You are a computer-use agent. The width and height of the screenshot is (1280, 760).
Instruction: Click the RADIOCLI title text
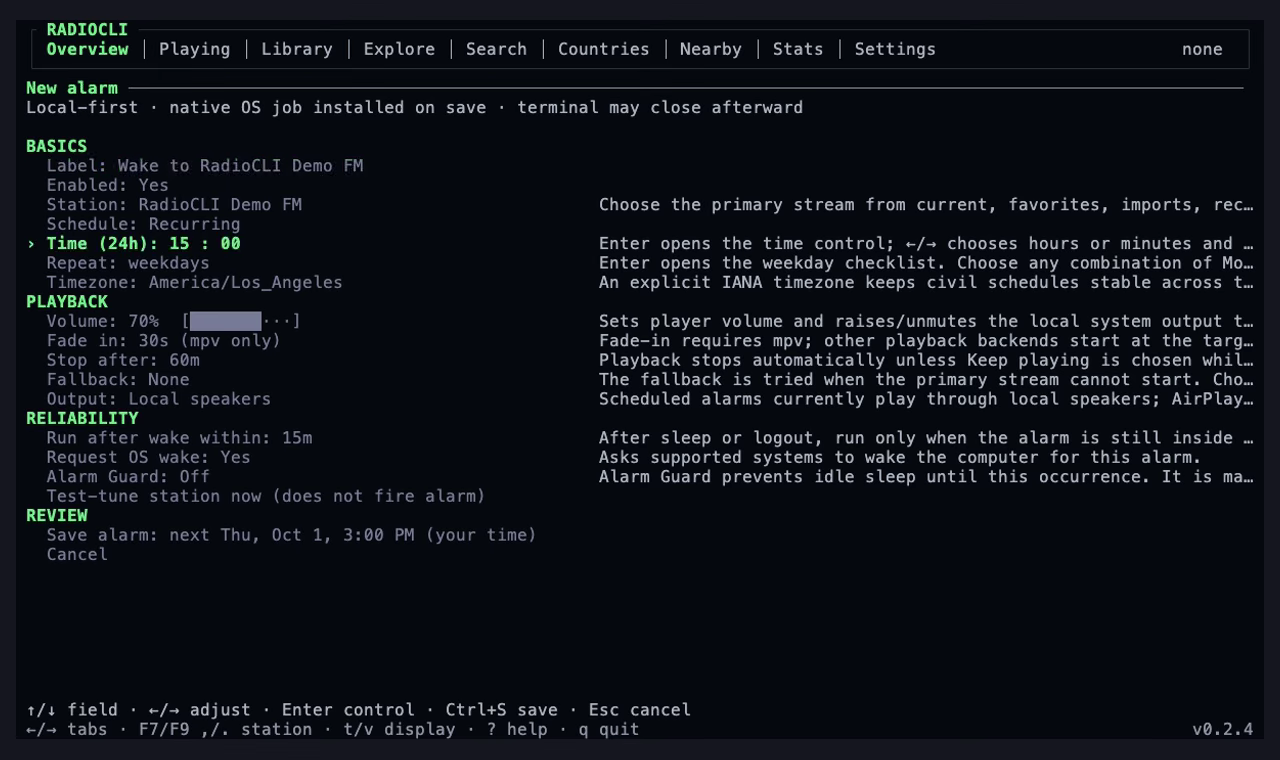tap(87, 30)
